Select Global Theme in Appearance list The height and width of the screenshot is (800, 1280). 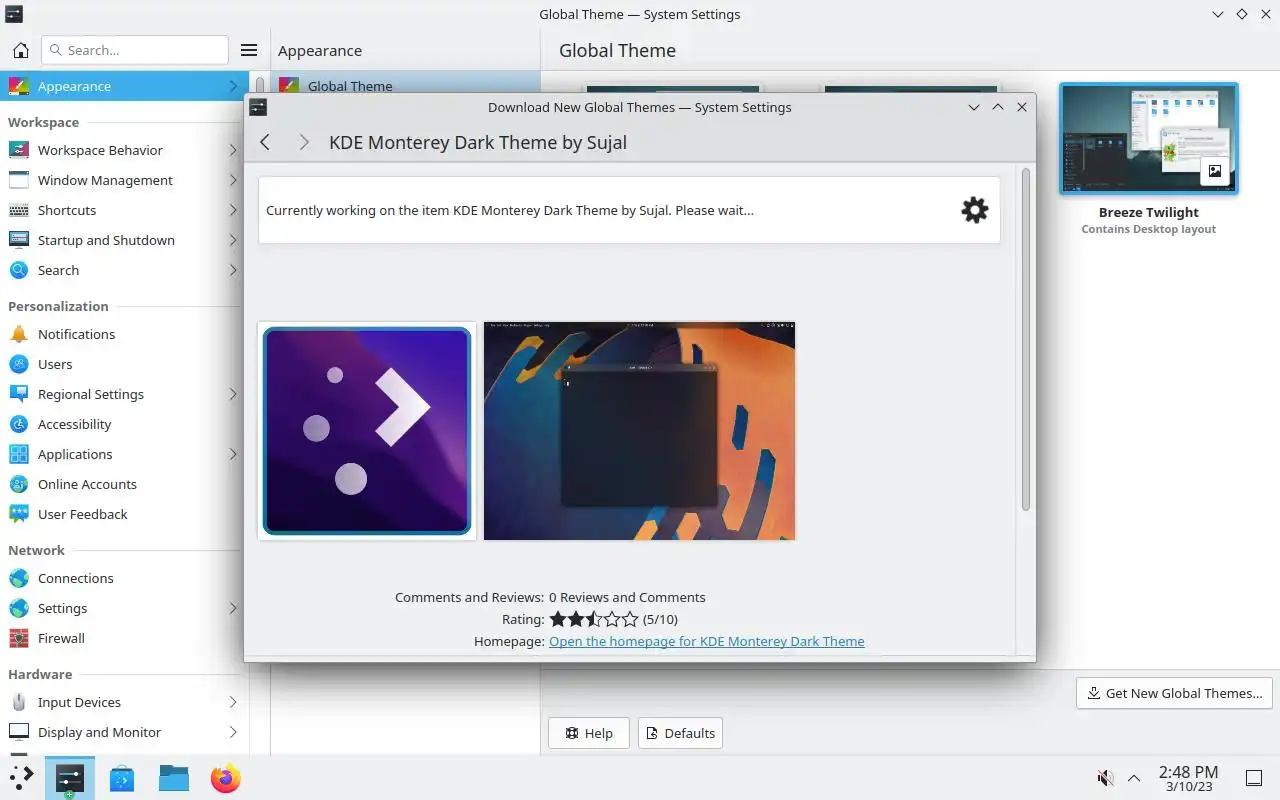coord(406,84)
